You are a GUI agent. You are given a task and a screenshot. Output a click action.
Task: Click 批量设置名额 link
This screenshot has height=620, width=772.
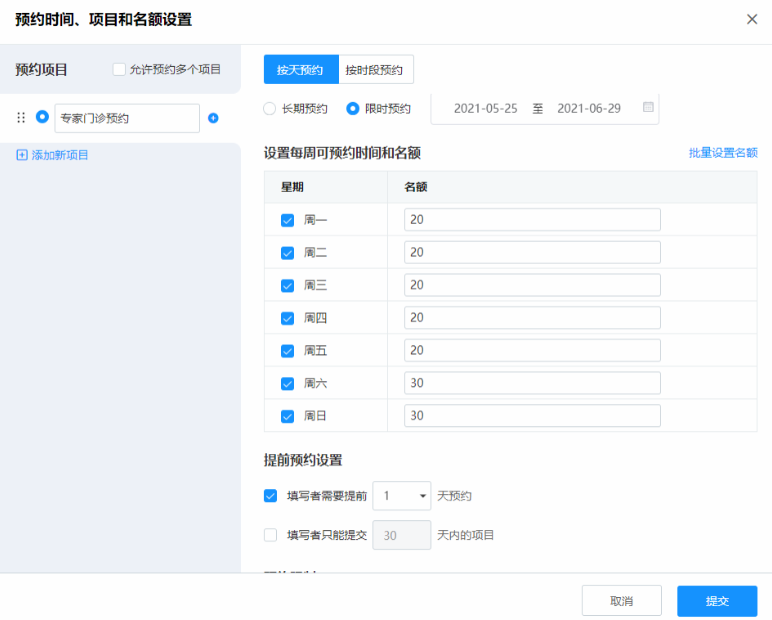coord(722,153)
